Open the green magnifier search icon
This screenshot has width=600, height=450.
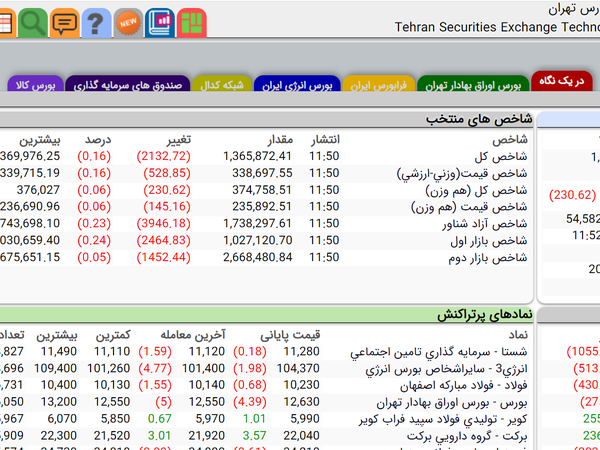click(x=33, y=23)
